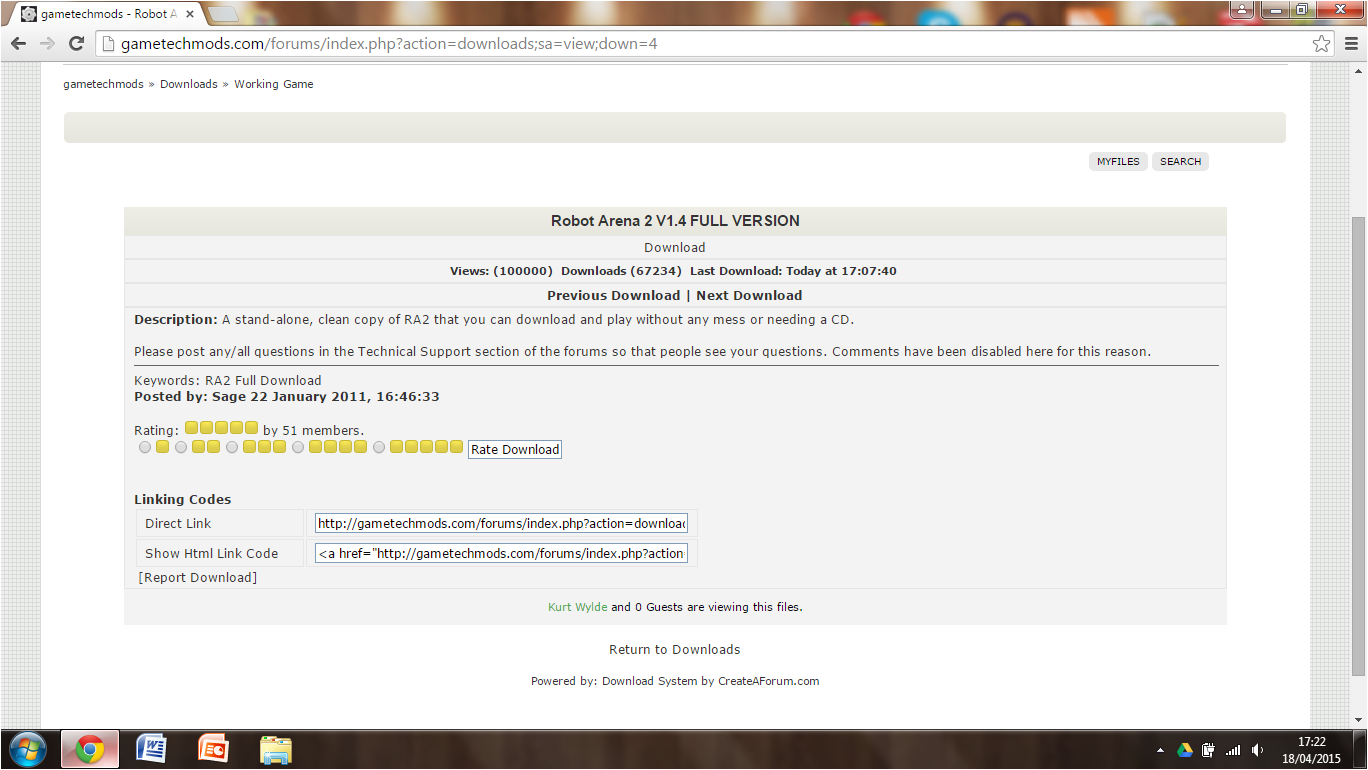Image resolution: width=1368 pixels, height=770 pixels.
Task: Open the Download System link
Action: (648, 681)
